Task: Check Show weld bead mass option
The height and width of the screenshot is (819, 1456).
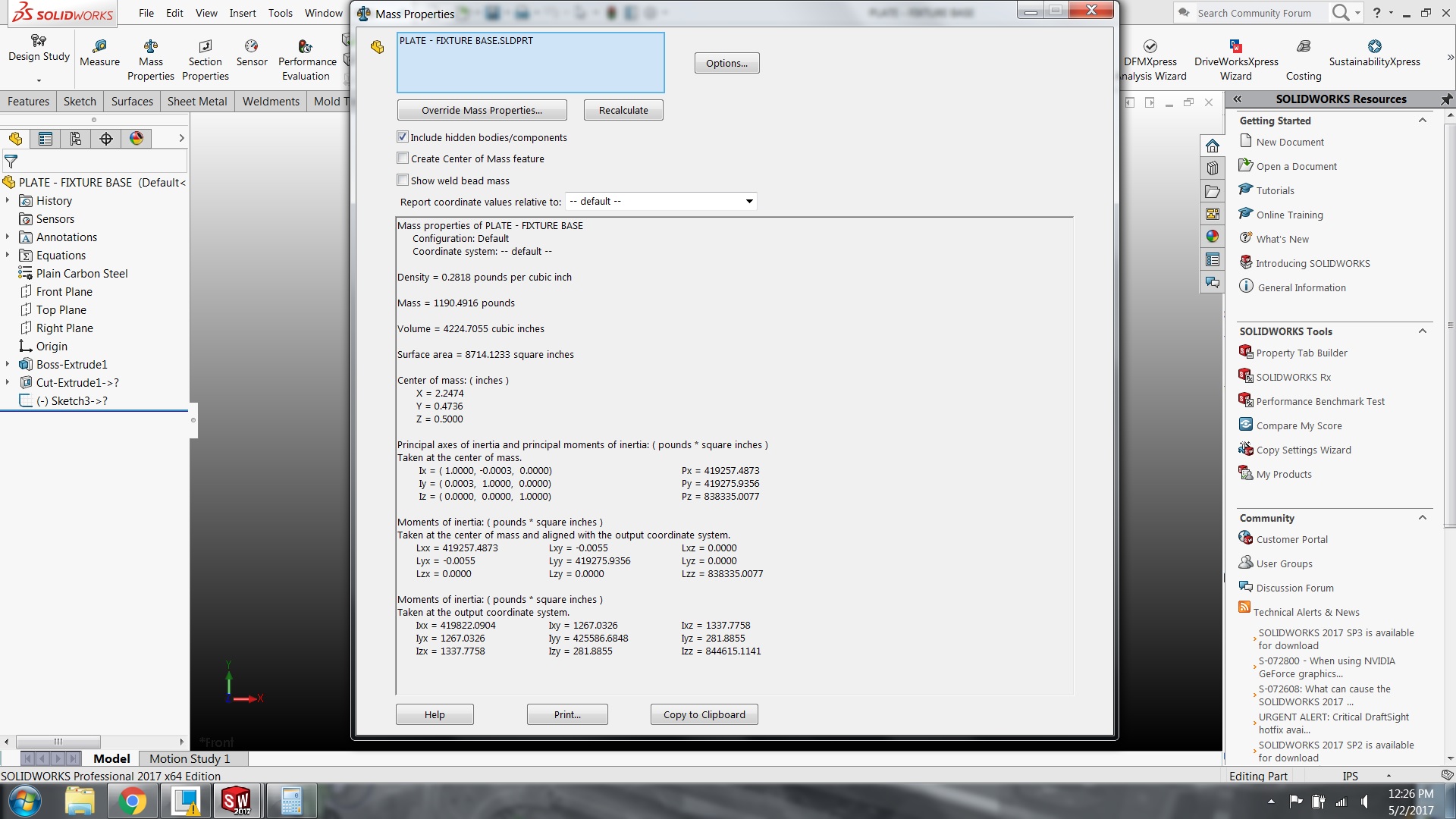Action: tap(403, 180)
